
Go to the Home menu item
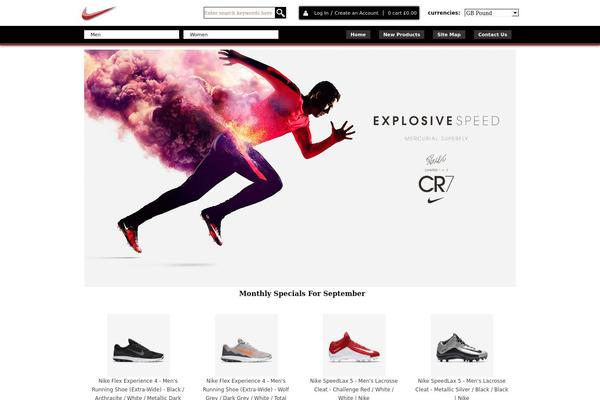pyautogui.click(x=358, y=34)
